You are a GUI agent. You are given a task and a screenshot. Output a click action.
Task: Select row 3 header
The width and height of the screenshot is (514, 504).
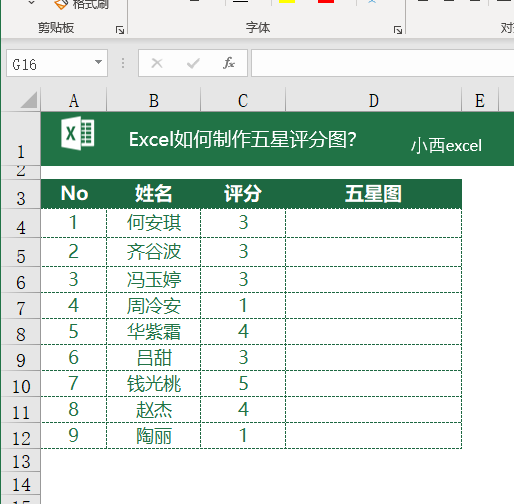pos(21,194)
